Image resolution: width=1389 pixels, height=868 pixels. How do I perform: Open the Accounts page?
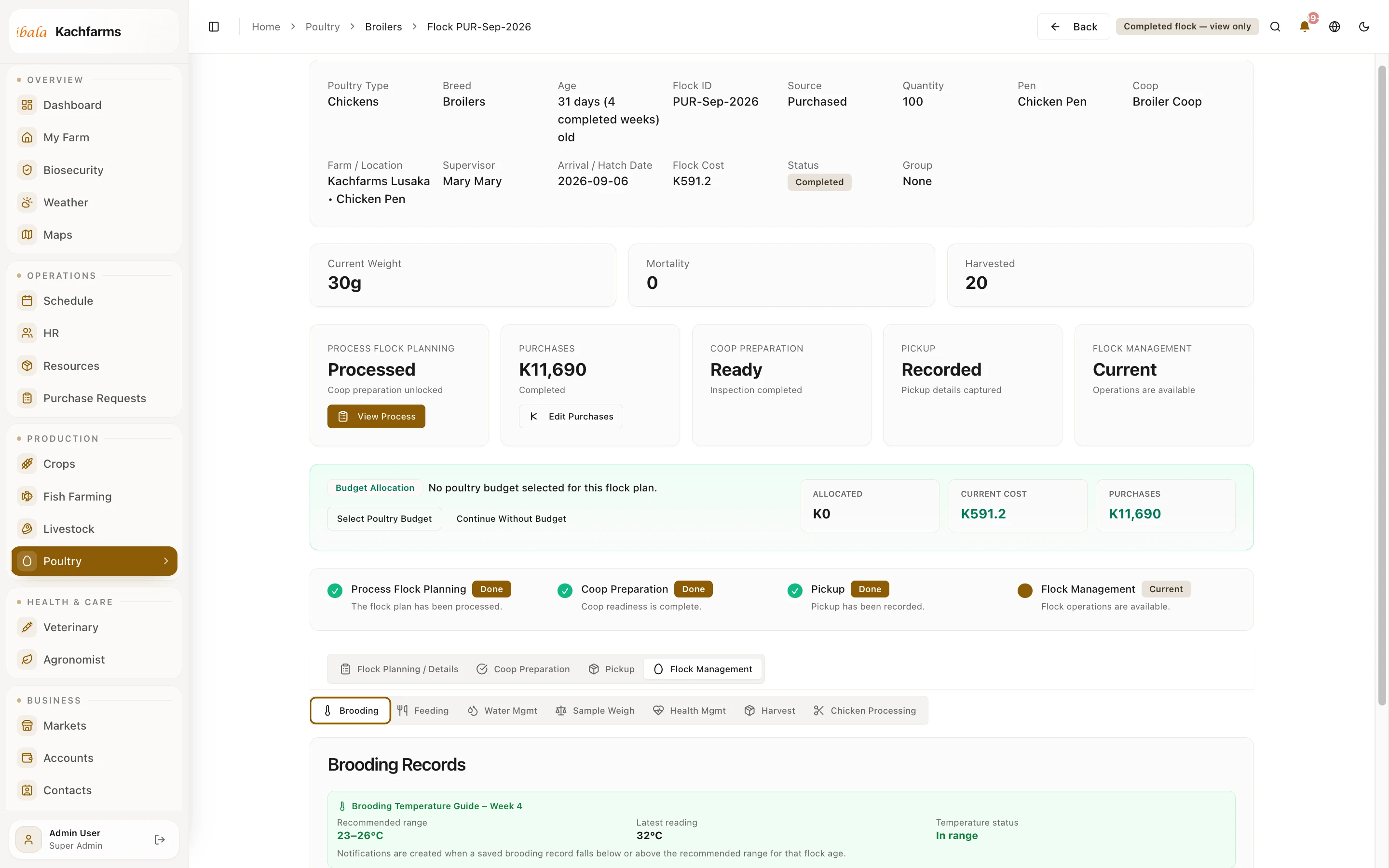(94, 758)
